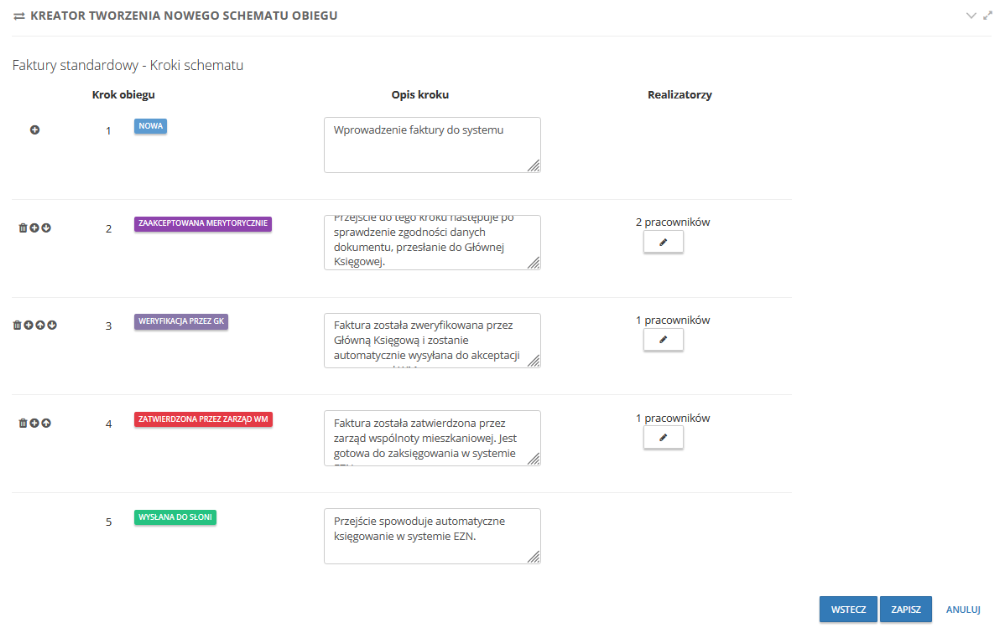Move step 3 down with arrow icon
The image size is (1002, 637).
pyautogui.click(x=52, y=325)
